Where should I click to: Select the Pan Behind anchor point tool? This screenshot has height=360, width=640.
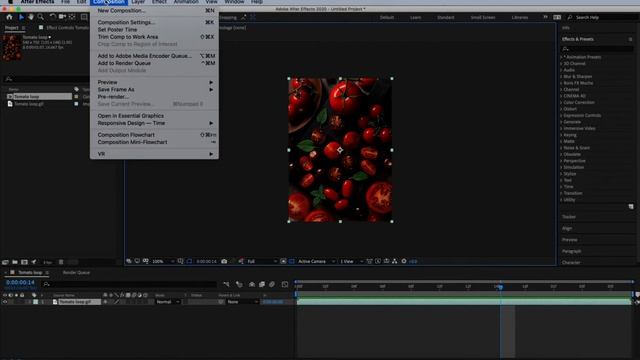pyautogui.click(x=72, y=17)
